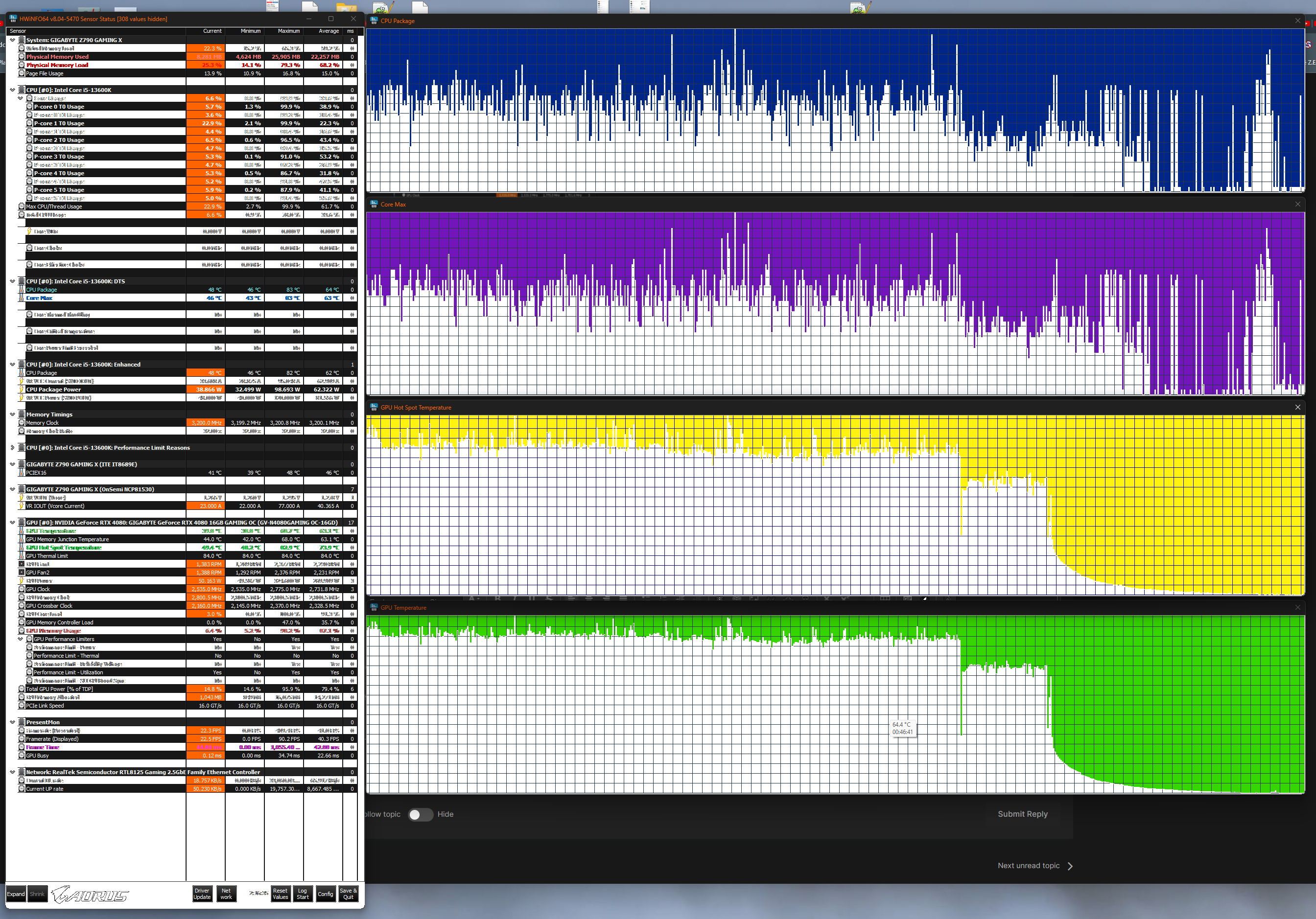
Task: Select the Performance Limit - Thermal row
Action: point(182,656)
